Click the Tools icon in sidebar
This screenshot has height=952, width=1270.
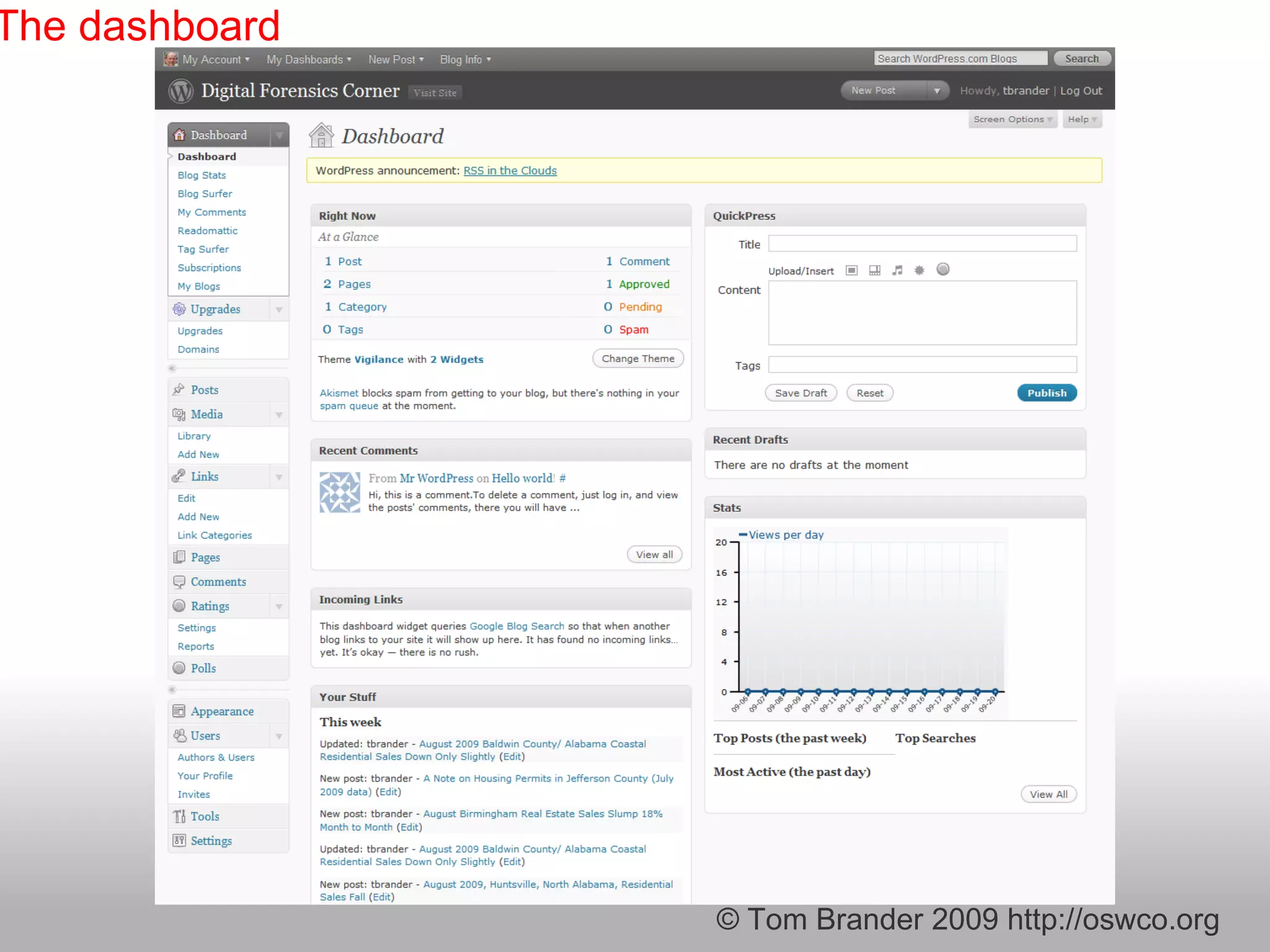point(179,816)
